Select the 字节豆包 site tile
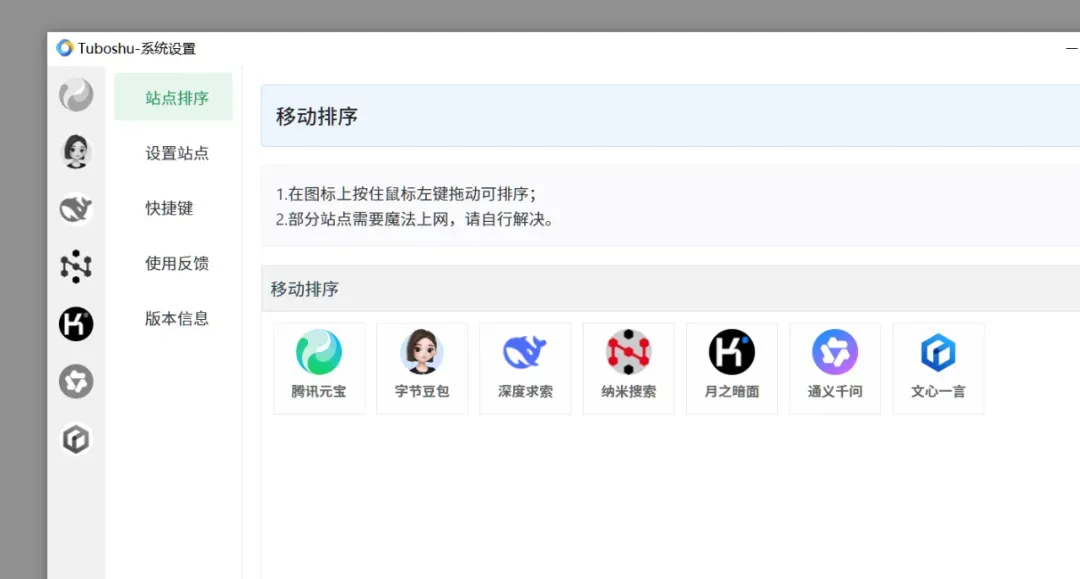The image size is (1080, 579). 422,368
